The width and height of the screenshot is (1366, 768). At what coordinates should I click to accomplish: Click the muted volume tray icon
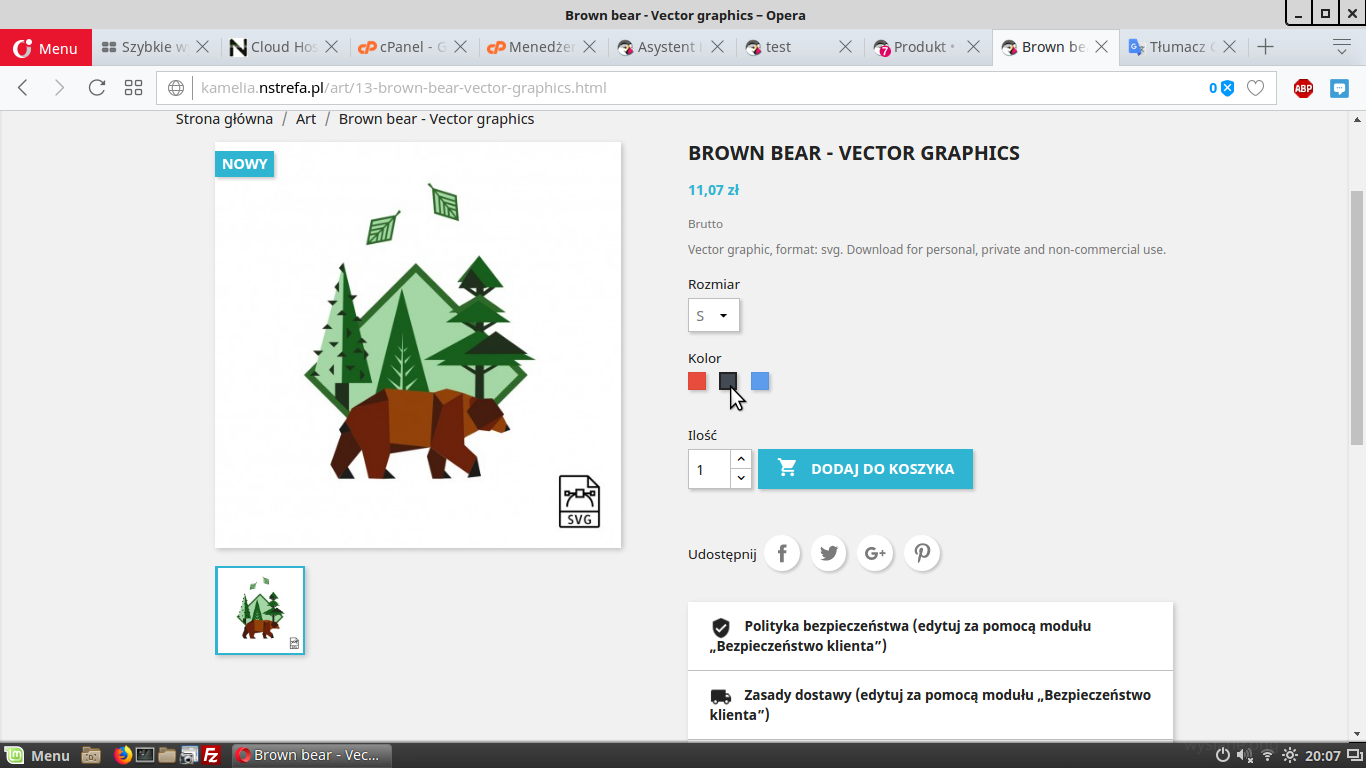pyautogui.click(x=1244, y=755)
